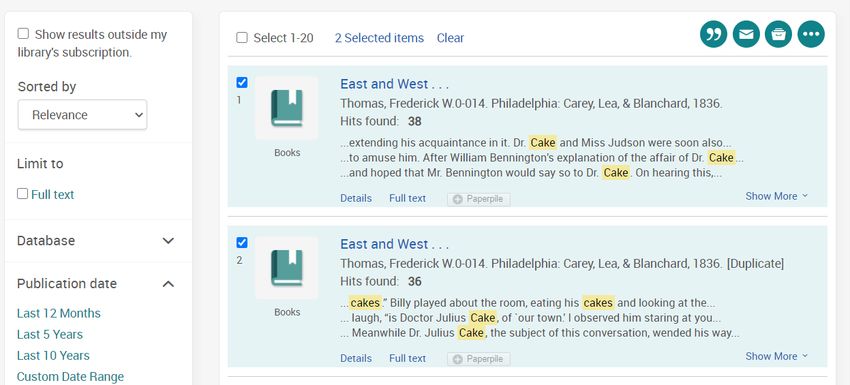Open the Relevance sort dropdown
This screenshot has width=850, height=385.
[x=82, y=114]
